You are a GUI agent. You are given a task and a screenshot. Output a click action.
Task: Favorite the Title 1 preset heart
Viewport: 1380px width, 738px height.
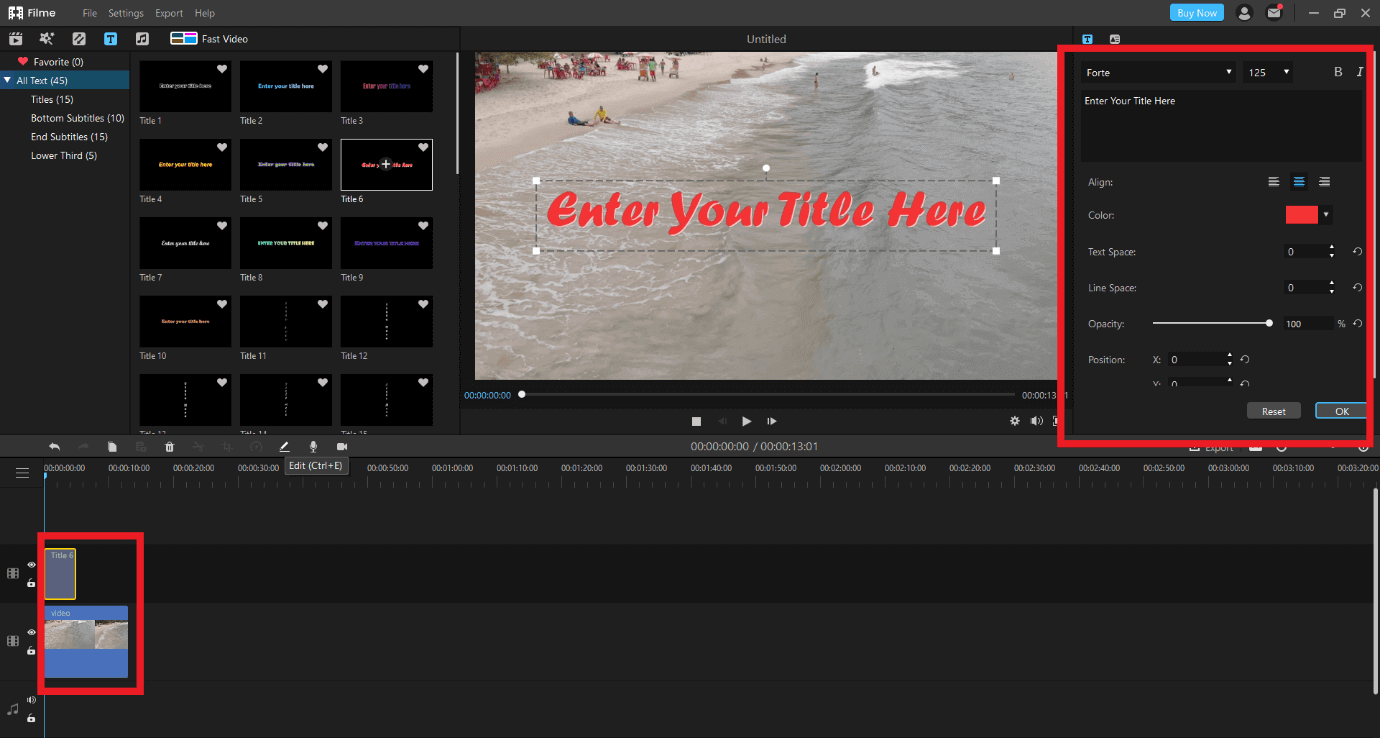click(222, 69)
